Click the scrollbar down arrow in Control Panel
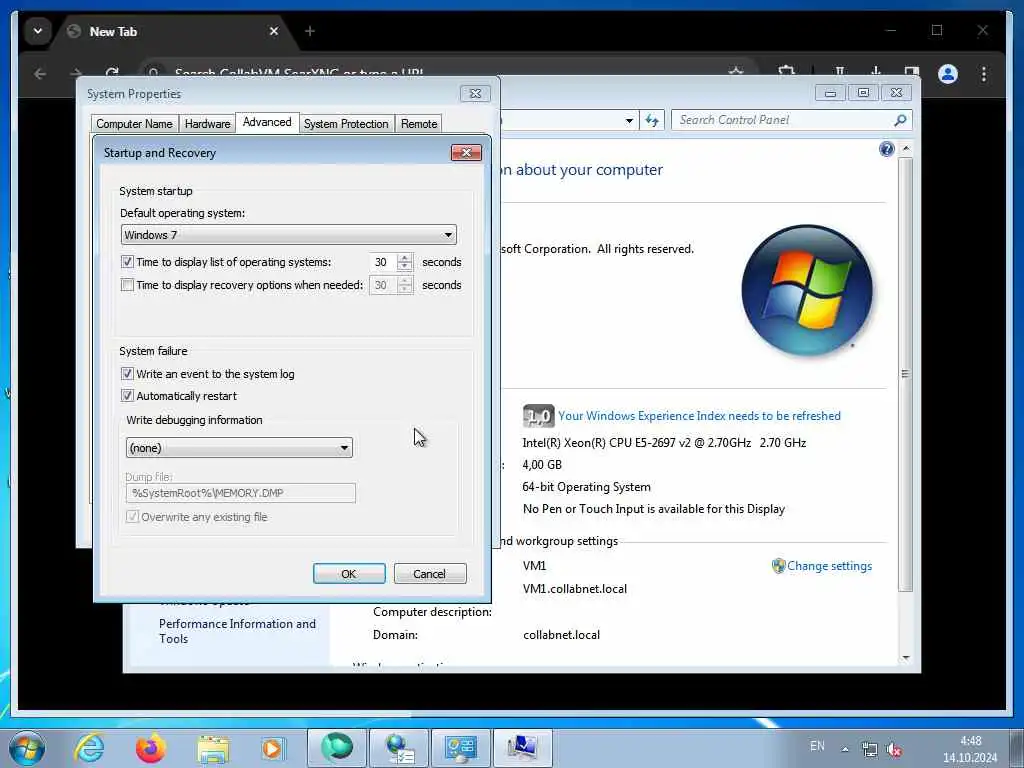Screen dimensions: 1024x768 (x=906, y=657)
